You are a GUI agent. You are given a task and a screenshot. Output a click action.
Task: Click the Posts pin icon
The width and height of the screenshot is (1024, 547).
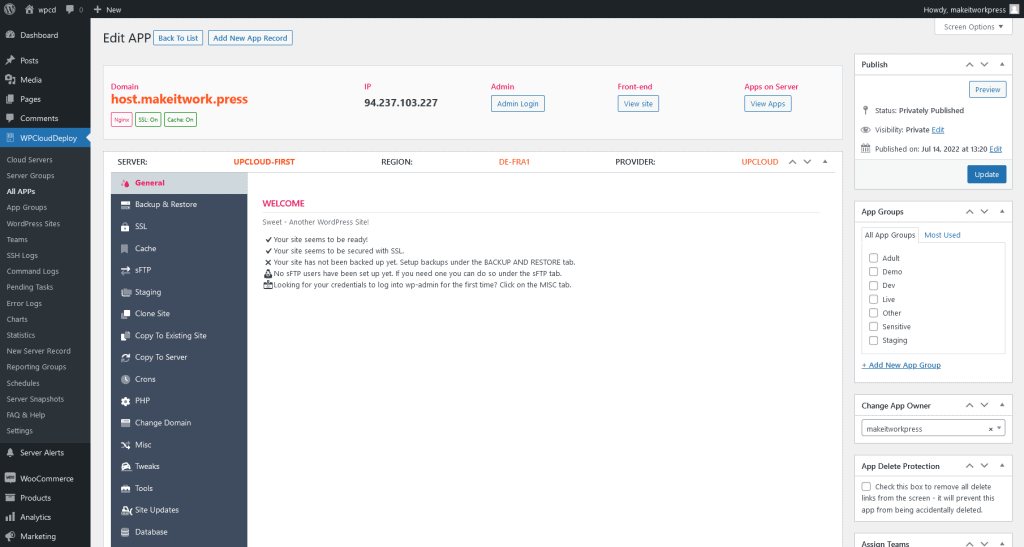tap(10, 60)
